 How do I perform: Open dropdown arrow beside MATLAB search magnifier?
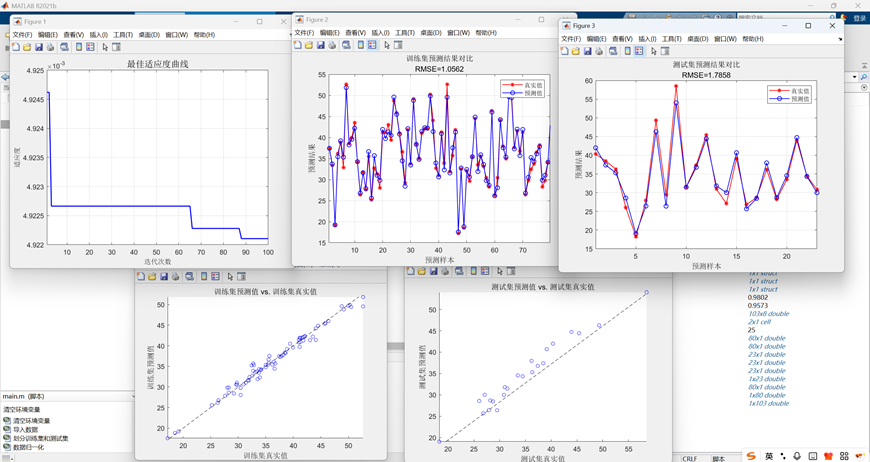854,77
